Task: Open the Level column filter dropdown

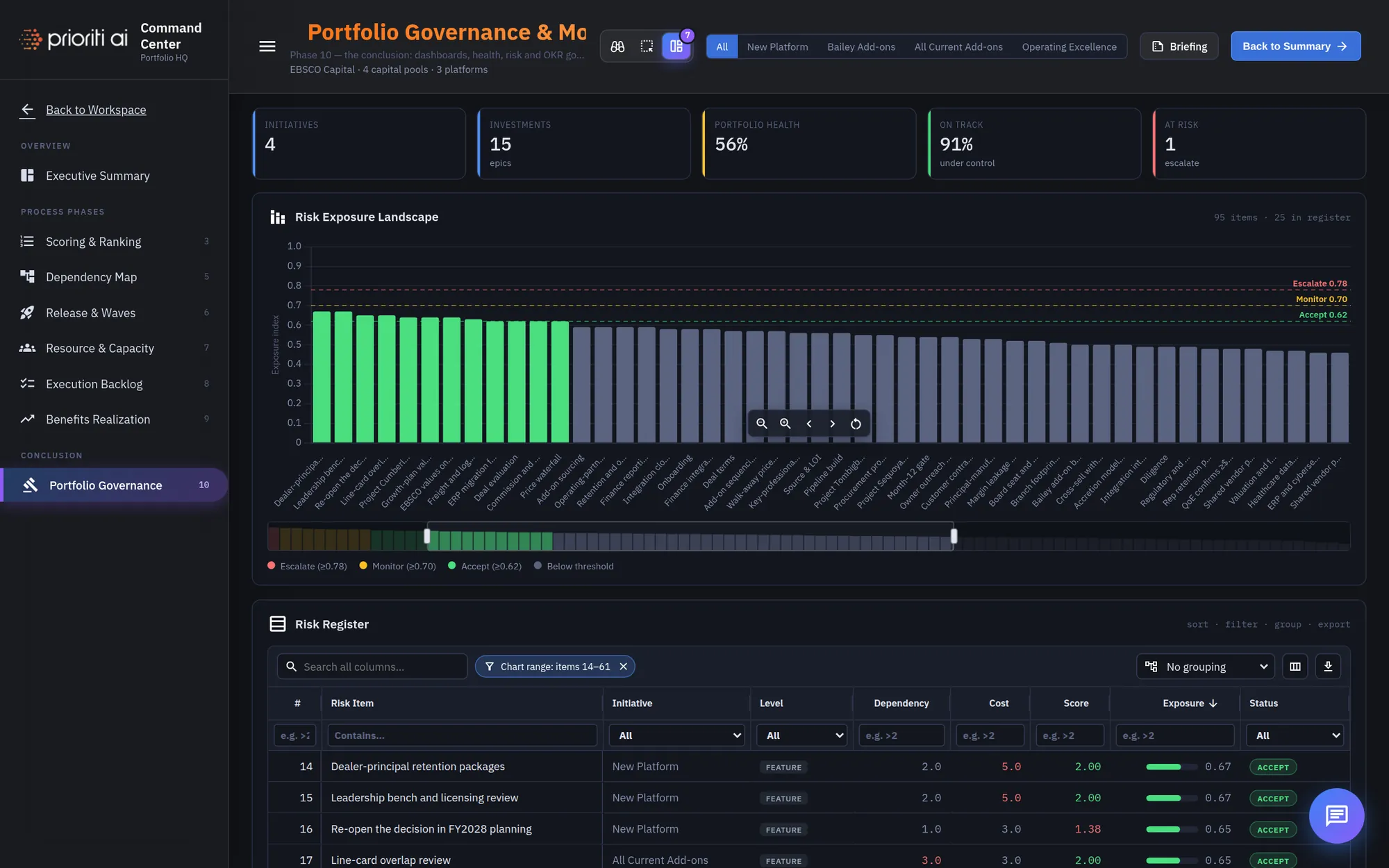Action: click(x=801, y=735)
